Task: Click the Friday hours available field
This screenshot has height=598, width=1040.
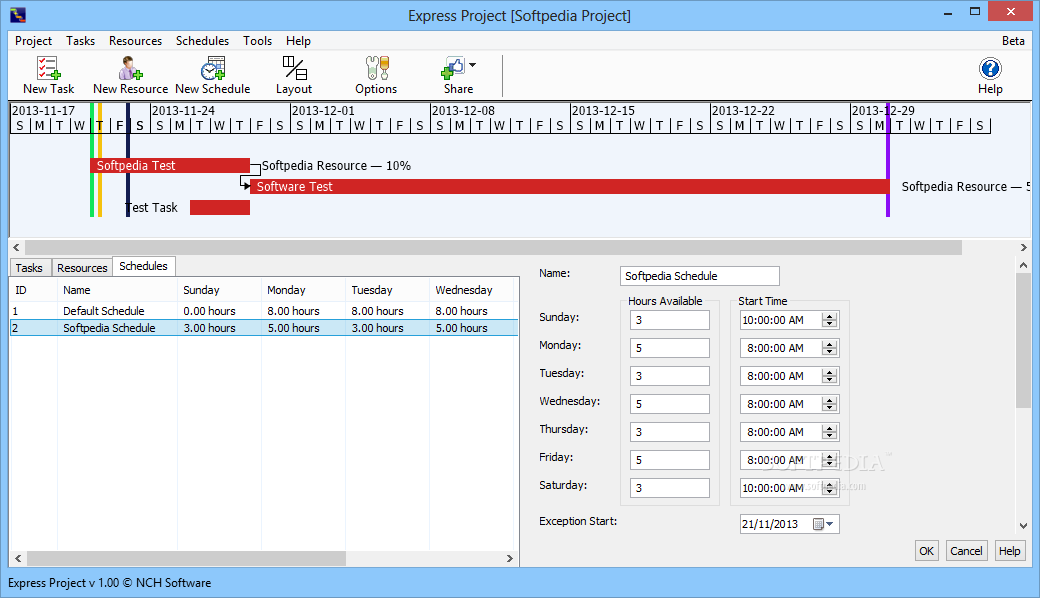Action: (669, 460)
